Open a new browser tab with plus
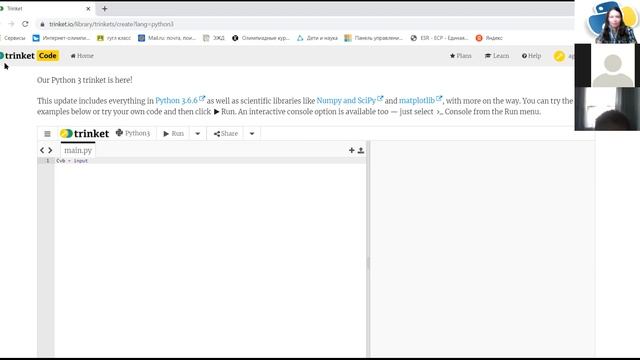 [104, 8]
